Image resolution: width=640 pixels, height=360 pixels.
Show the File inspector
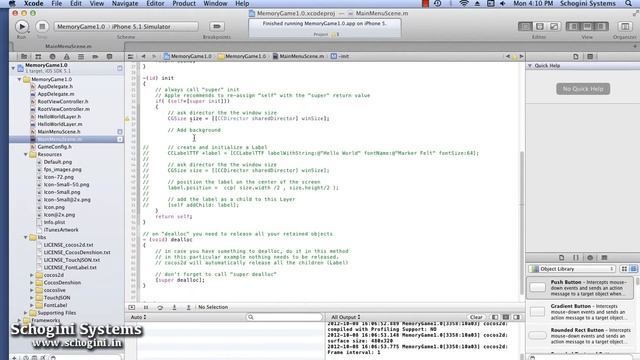tap(576, 56)
